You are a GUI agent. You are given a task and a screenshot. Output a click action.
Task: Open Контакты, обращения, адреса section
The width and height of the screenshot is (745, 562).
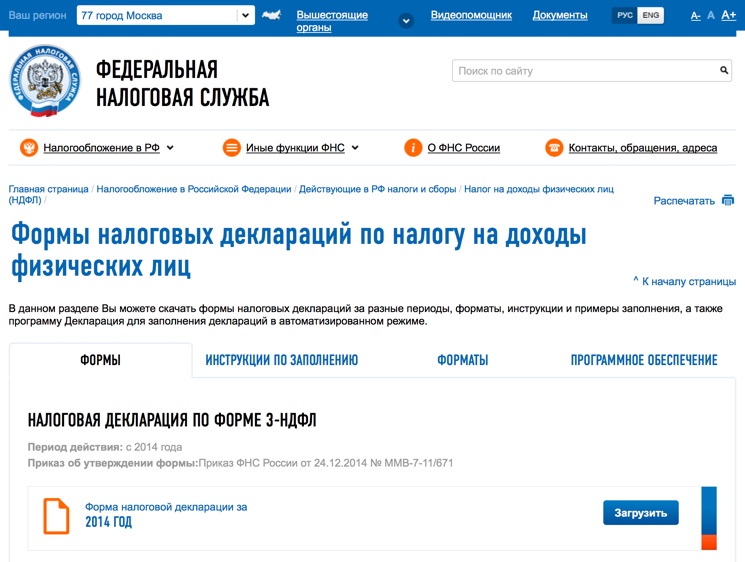tap(643, 148)
